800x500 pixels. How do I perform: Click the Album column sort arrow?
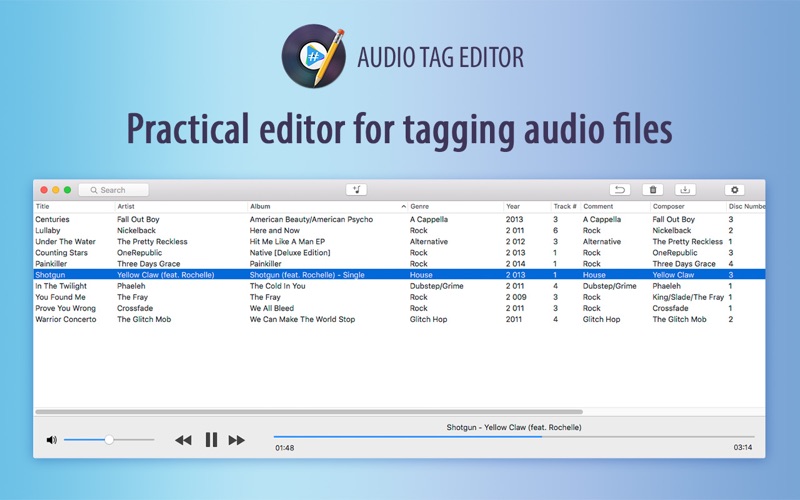(x=404, y=207)
